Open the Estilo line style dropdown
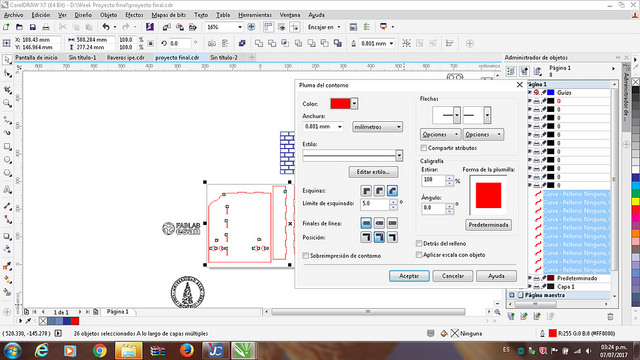Screen dimensions: 640x360 [x=399, y=156]
